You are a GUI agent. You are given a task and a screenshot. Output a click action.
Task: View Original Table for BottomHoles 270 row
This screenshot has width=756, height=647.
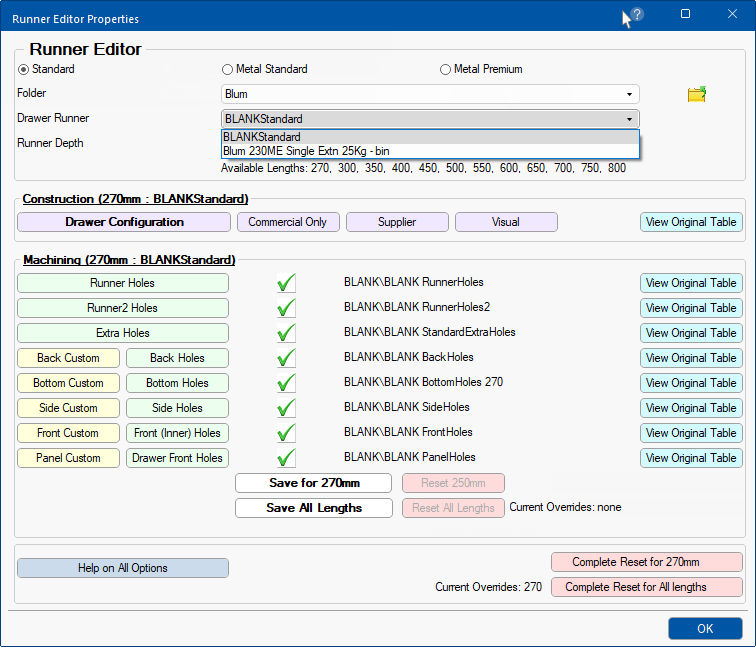(691, 383)
